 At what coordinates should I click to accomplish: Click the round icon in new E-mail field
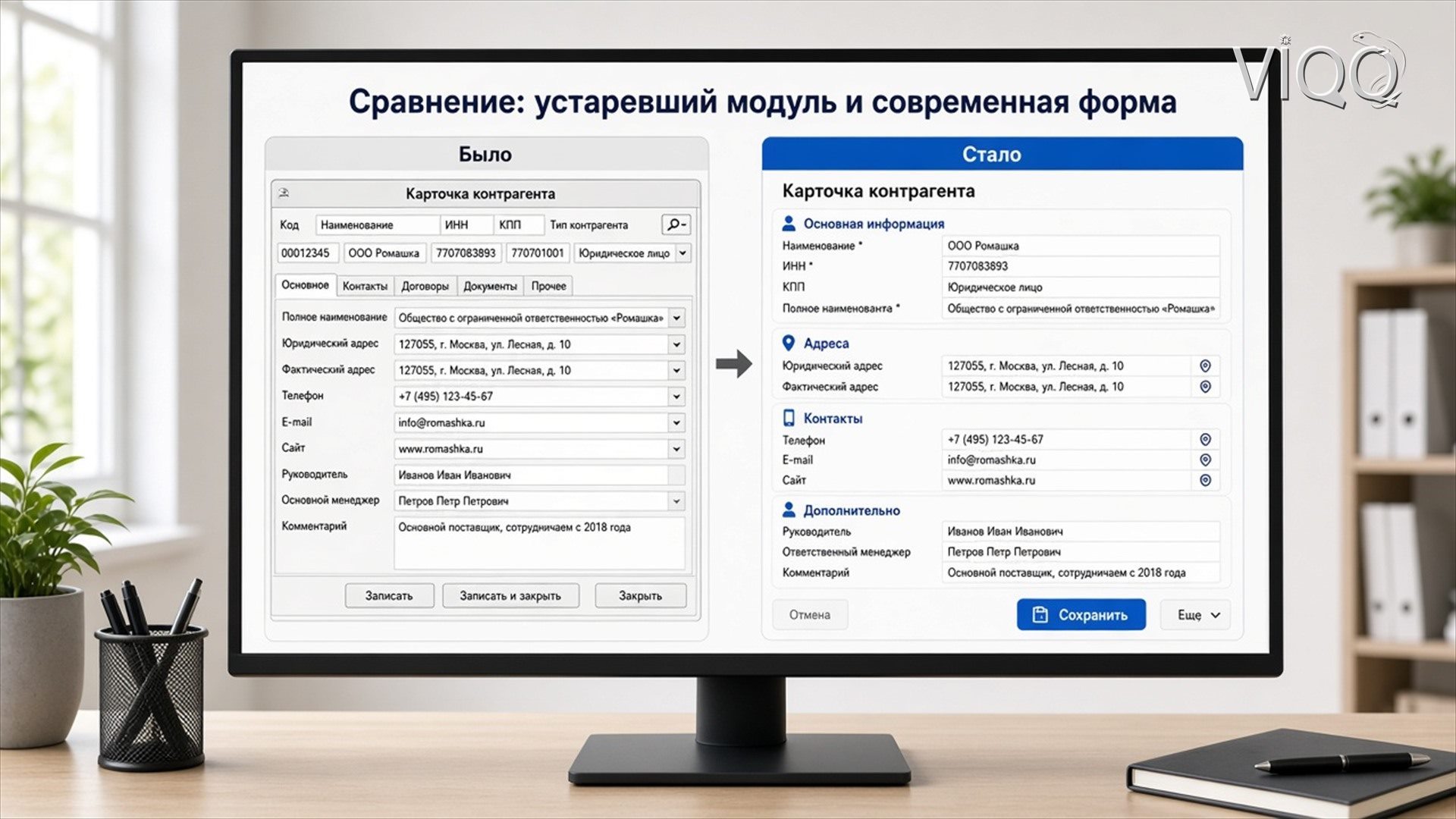(x=1205, y=460)
